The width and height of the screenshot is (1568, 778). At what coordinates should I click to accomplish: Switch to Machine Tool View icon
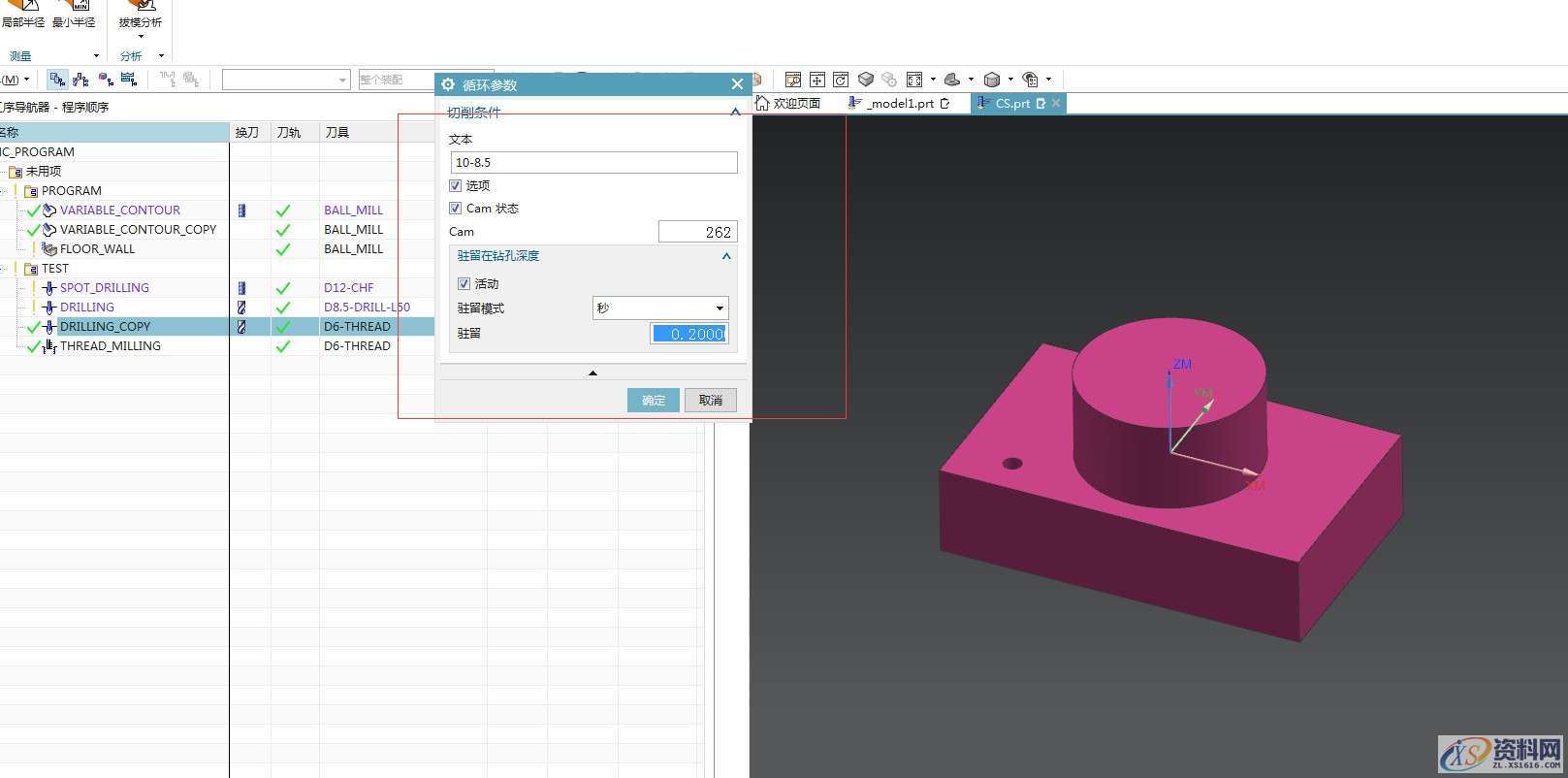[x=81, y=80]
